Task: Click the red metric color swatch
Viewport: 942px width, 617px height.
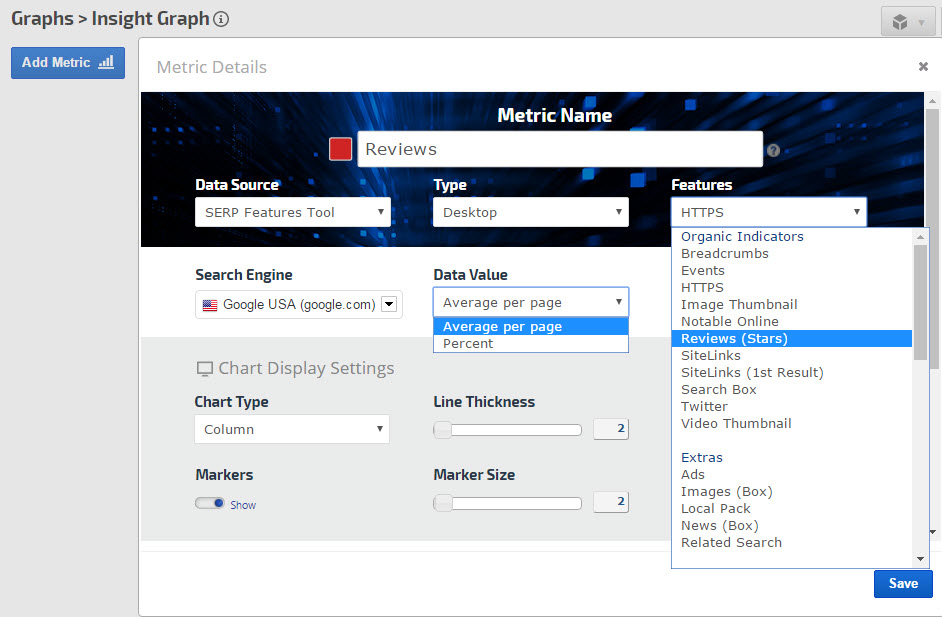Action: 340,149
